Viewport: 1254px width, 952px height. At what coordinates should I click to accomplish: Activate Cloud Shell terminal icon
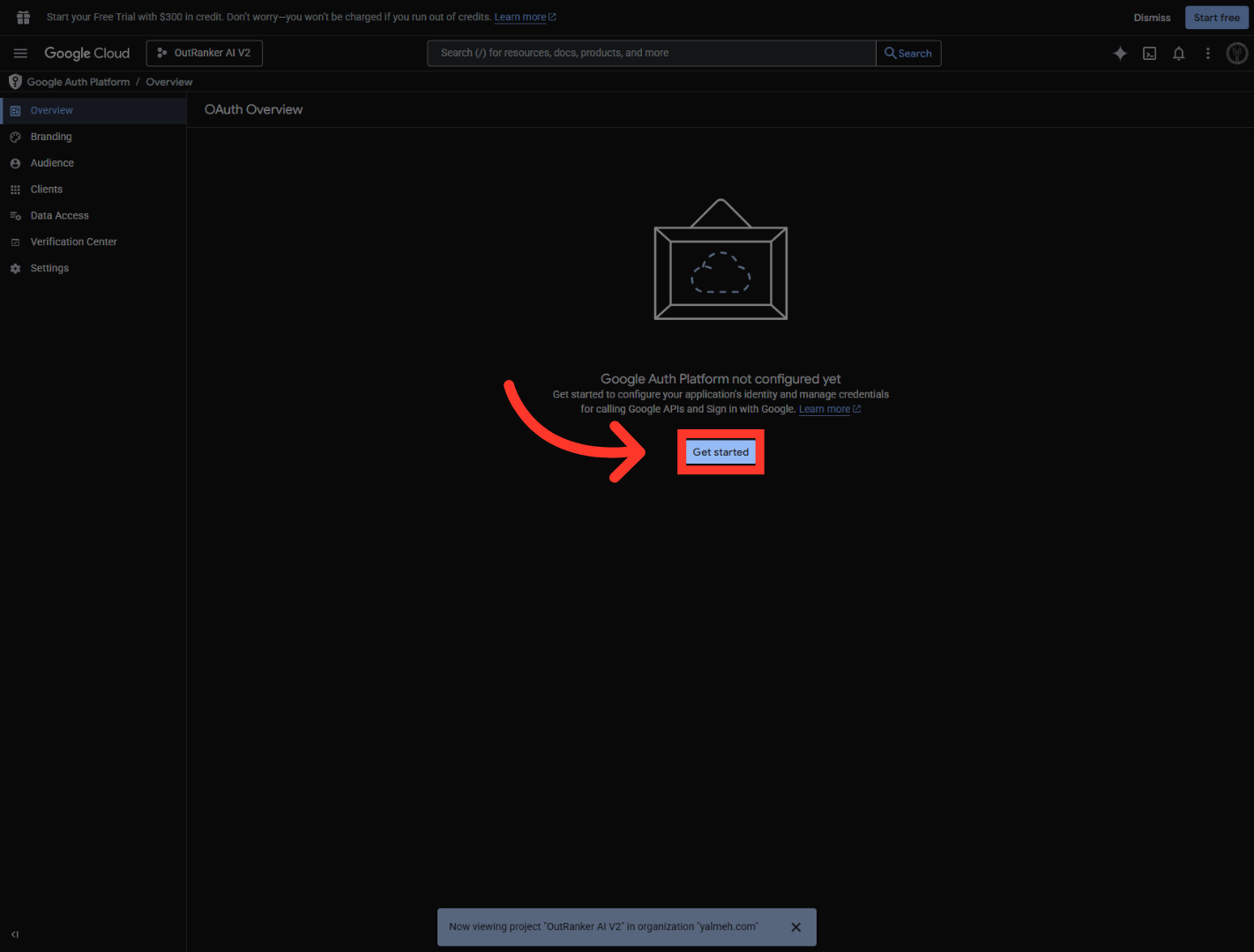point(1149,53)
